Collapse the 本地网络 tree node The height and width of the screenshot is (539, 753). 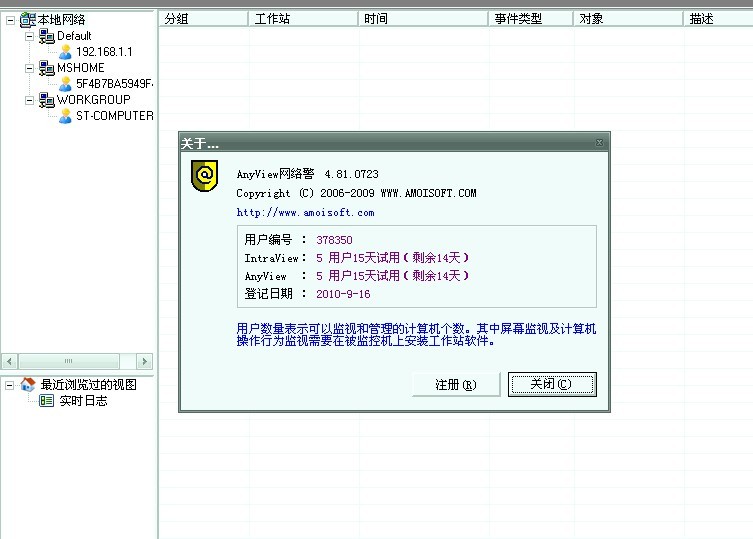point(10,20)
